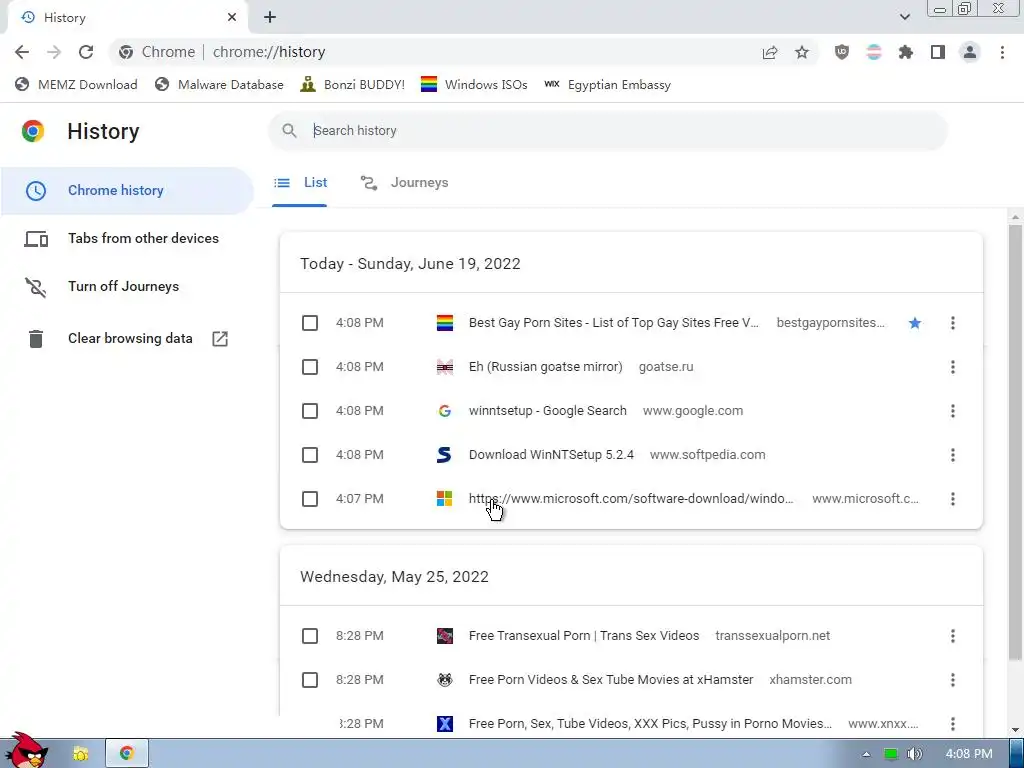Share this page icon in address bar

click(770, 52)
